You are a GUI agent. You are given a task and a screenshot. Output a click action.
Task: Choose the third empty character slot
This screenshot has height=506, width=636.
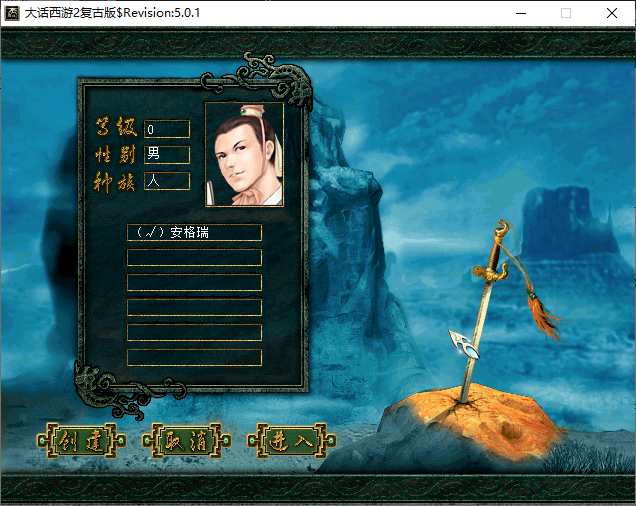[x=194, y=282]
